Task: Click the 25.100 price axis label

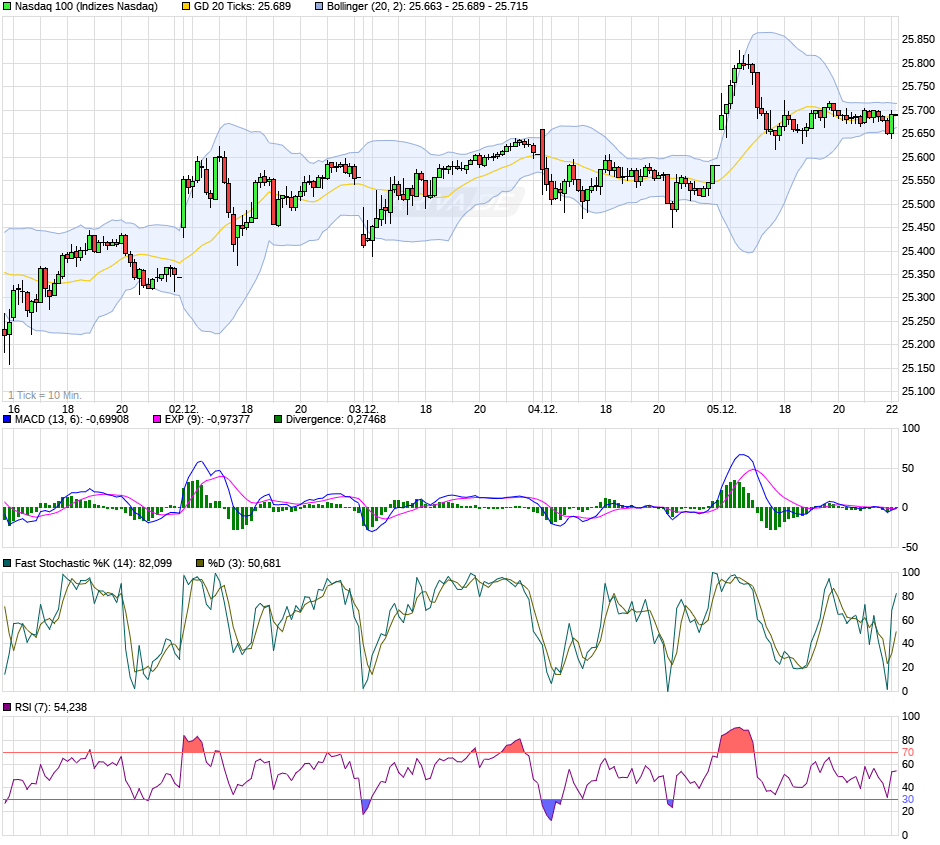Action: 918,391
